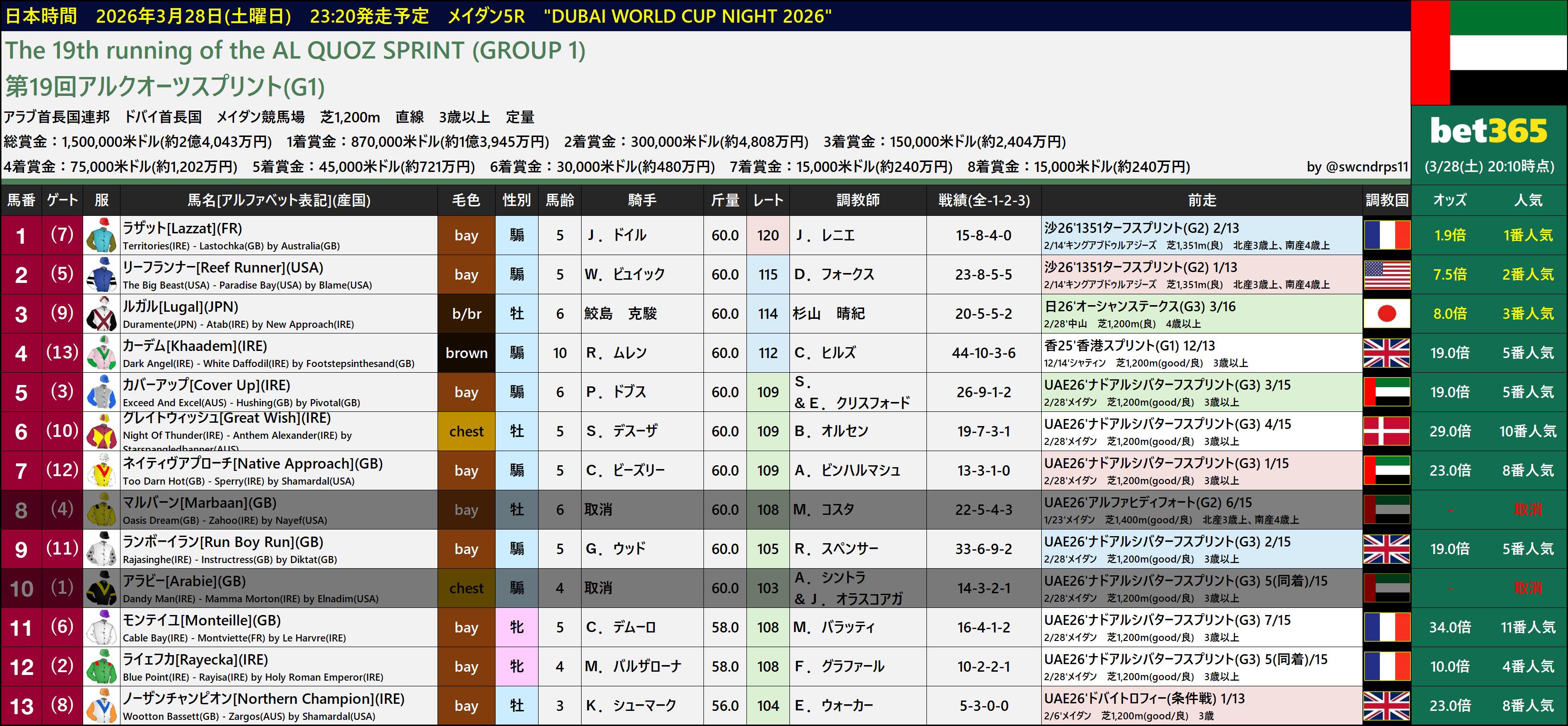Click the large UAE flag top right
The width and height of the screenshot is (1568, 726).
click(1489, 53)
